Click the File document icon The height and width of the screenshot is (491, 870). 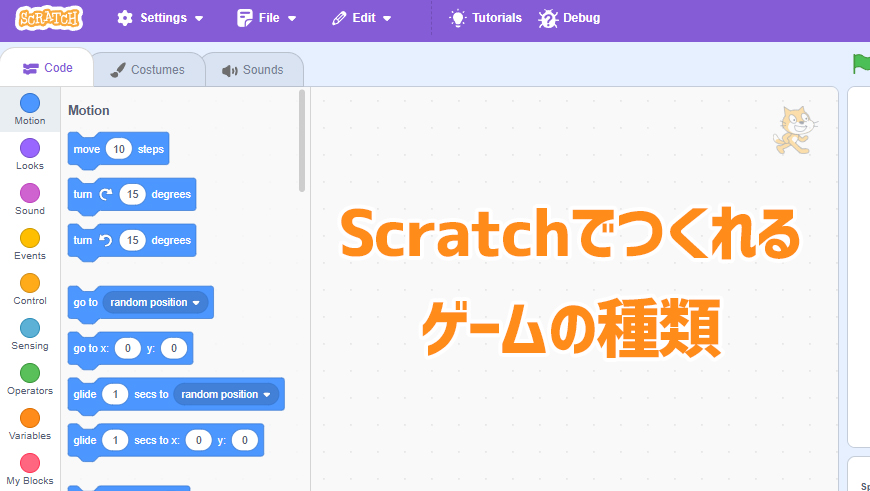click(245, 18)
